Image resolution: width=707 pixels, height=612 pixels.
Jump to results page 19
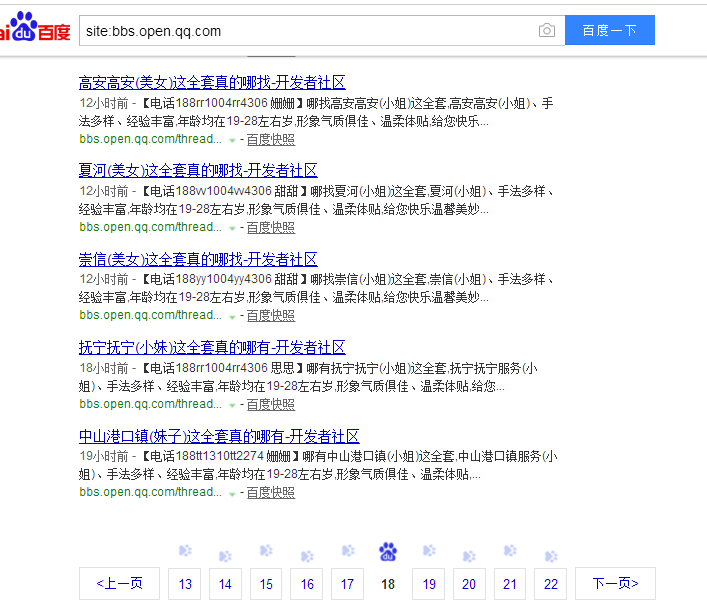pos(429,584)
